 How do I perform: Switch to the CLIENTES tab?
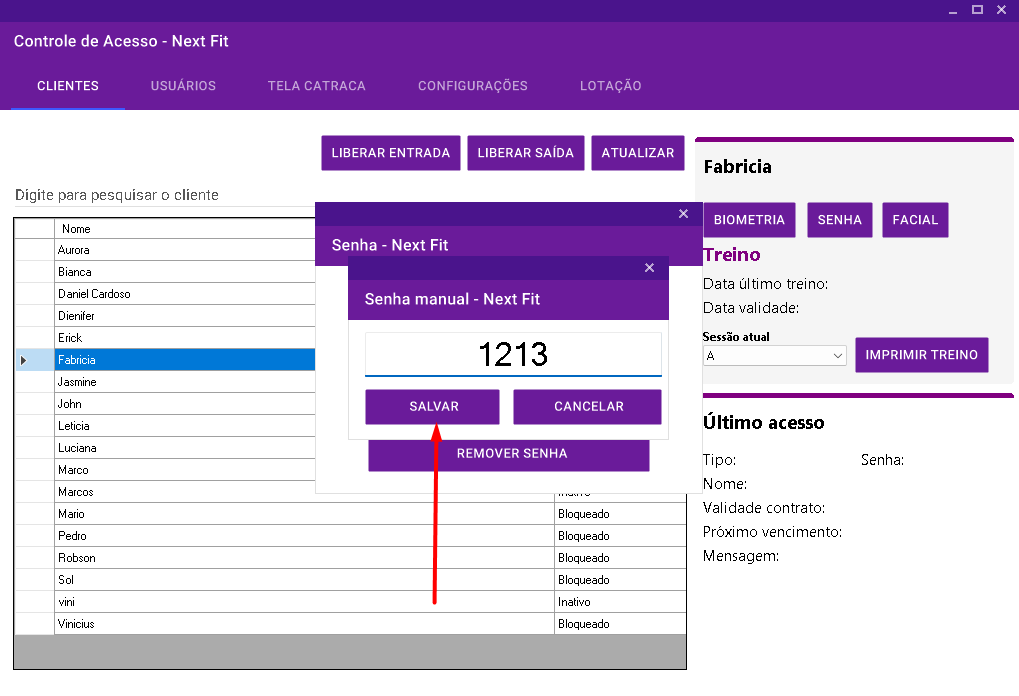68,86
